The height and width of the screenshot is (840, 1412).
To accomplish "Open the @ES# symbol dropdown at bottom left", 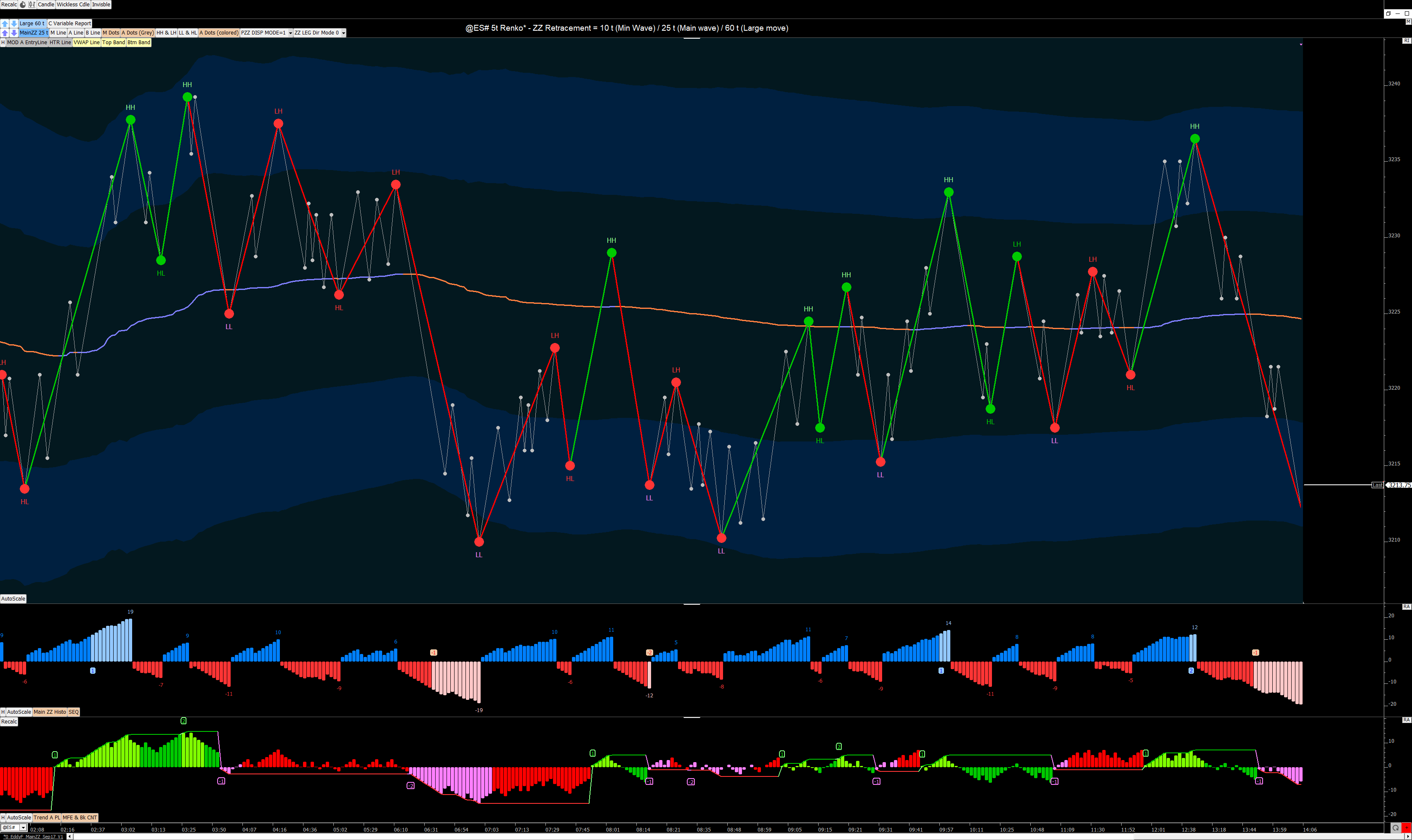I will [x=23, y=827].
